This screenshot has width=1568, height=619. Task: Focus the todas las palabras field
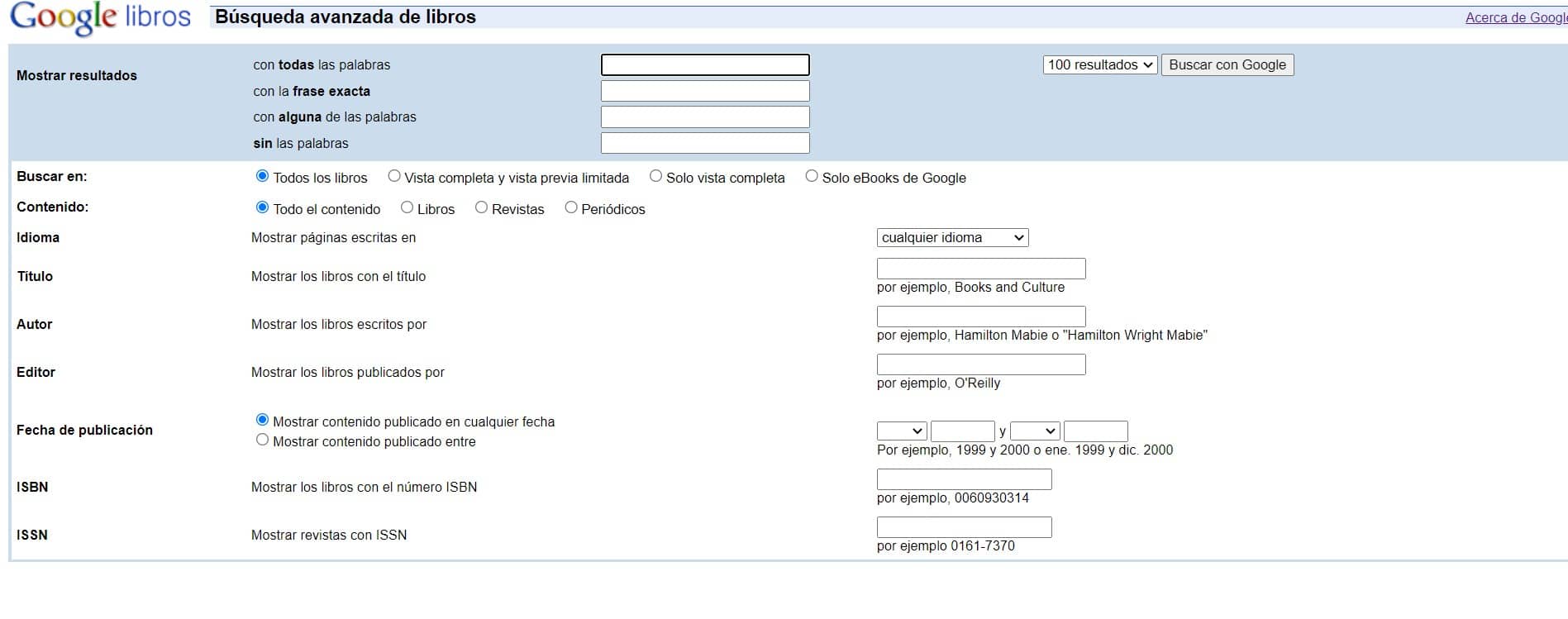(x=705, y=64)
